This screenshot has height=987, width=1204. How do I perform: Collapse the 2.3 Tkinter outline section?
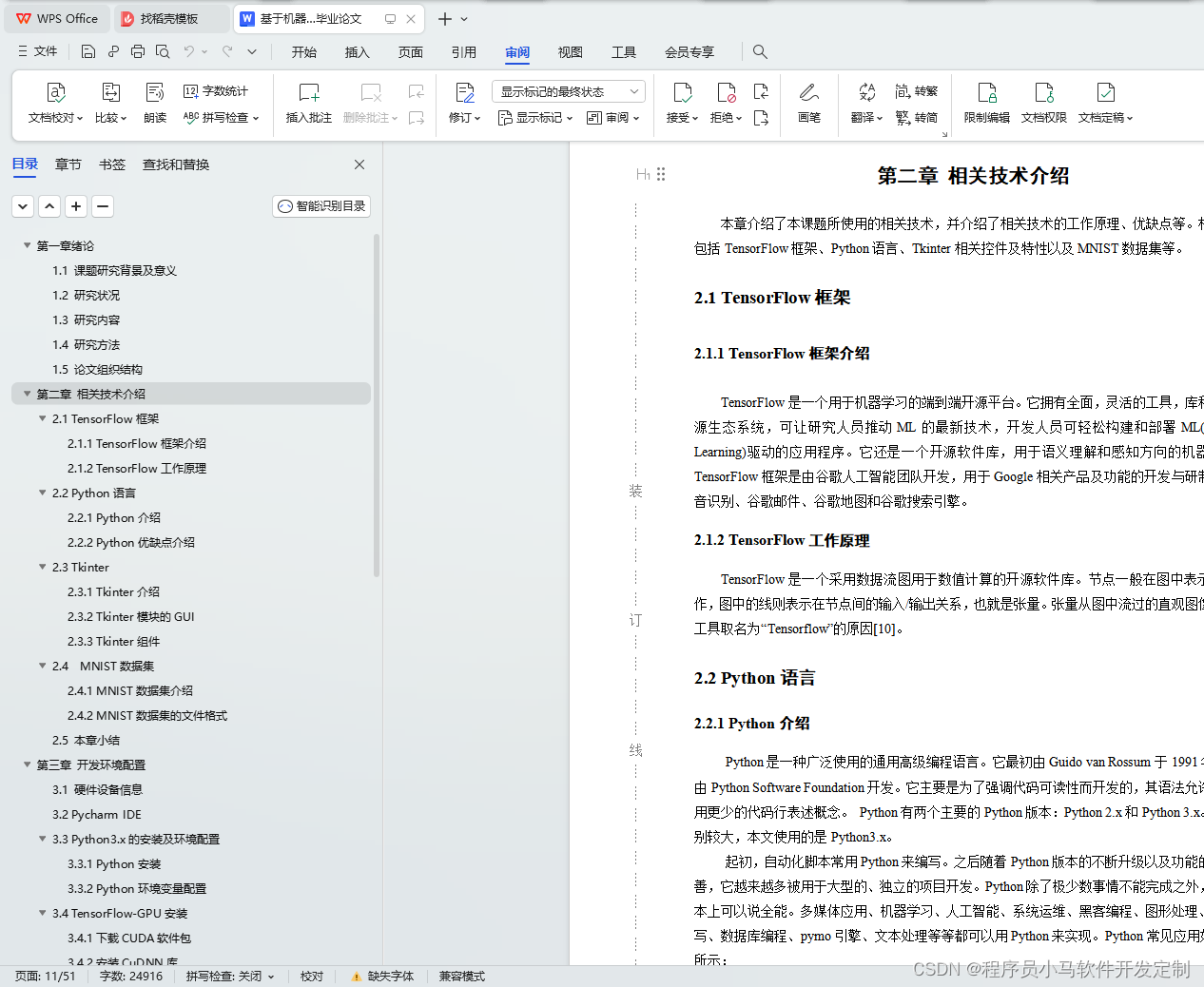pos(42,567)
